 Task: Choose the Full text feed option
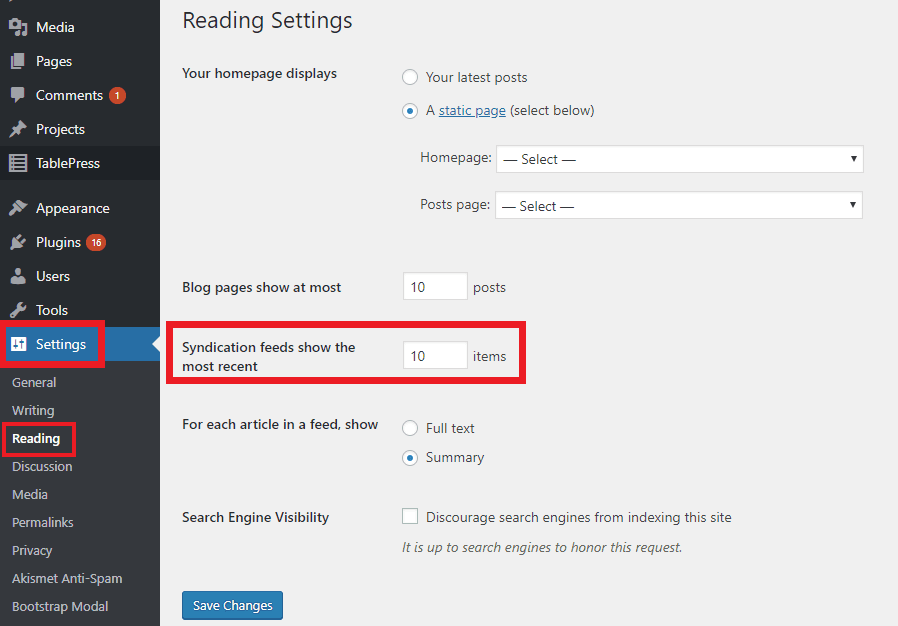click(409, 428)
